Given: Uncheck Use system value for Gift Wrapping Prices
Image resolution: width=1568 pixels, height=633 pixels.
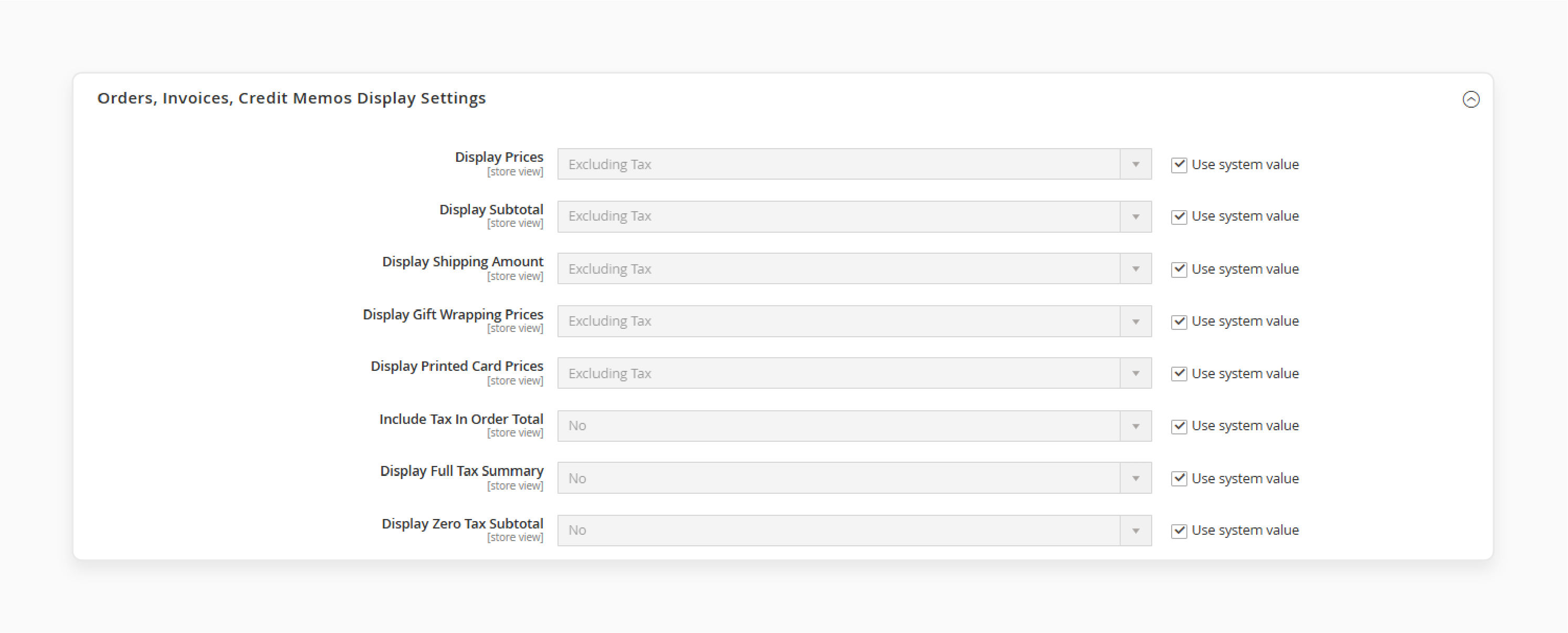Looking at the screenshot, I should [1179, 321].
